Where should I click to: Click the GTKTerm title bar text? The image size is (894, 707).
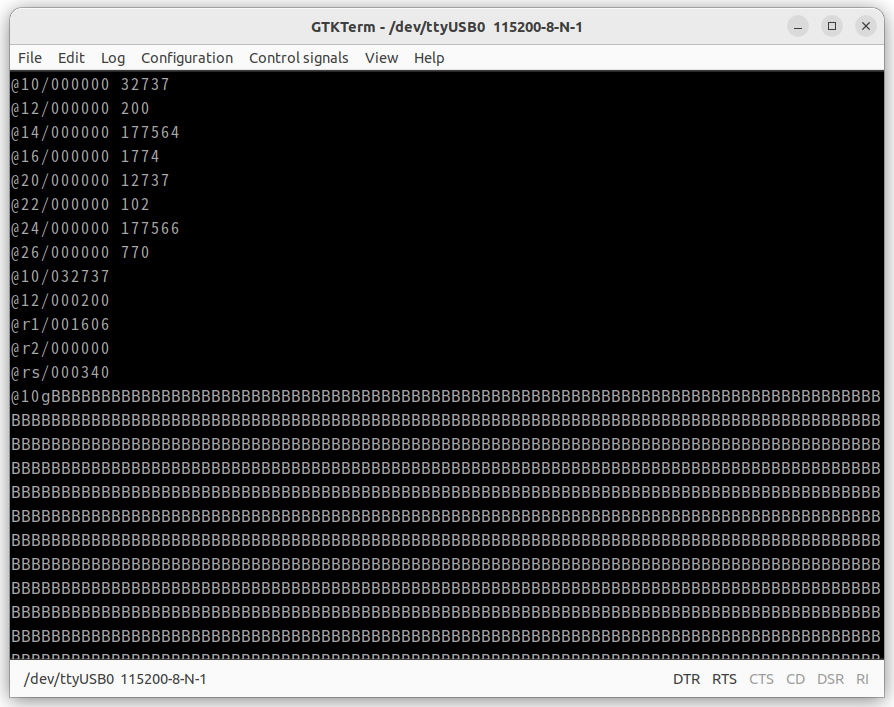[x=447, y=26]
